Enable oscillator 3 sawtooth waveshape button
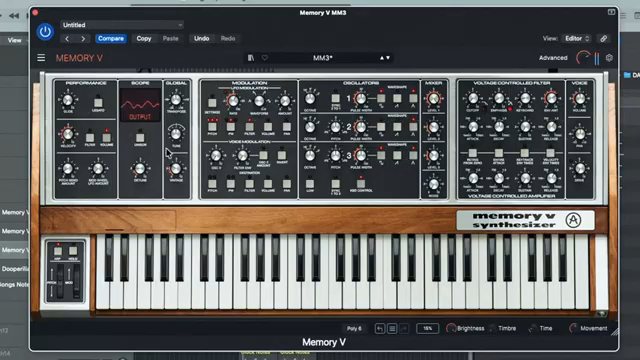The width and height of the screenshot is (640, 360). [397, 155]
